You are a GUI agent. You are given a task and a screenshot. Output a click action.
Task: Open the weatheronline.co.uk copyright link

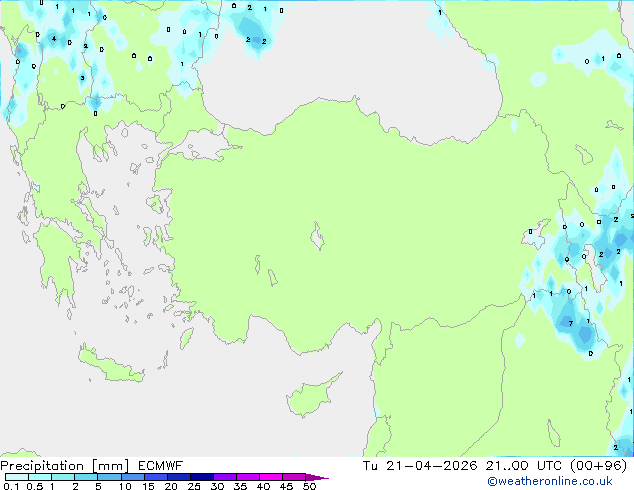[x=550, y=481]
